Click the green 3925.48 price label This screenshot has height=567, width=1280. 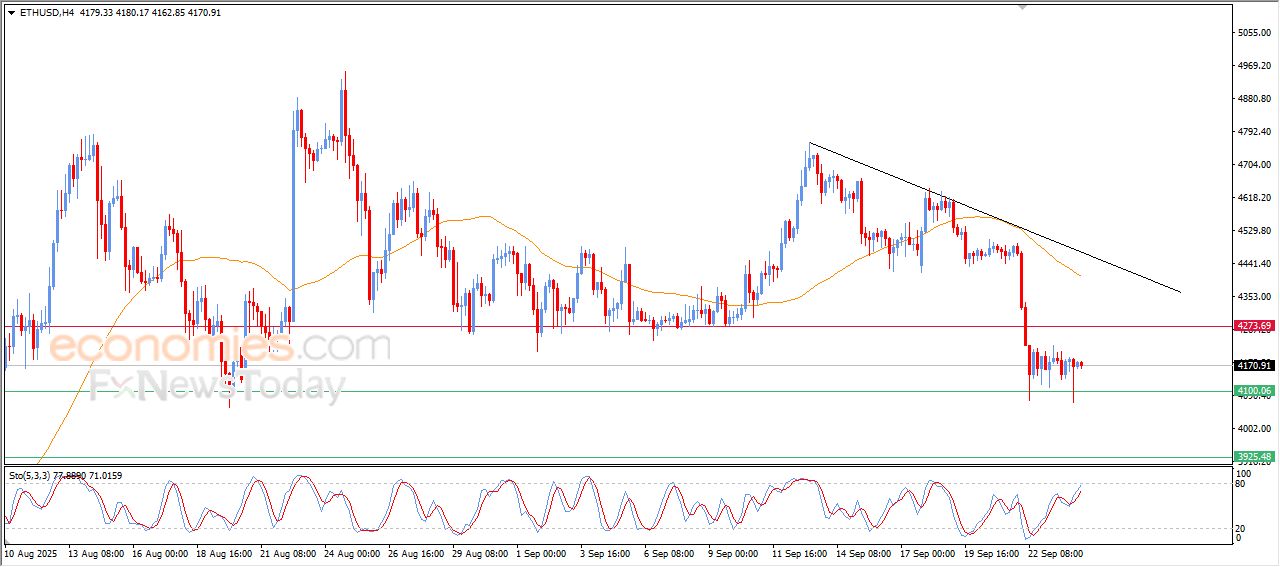click(1254, 457)
